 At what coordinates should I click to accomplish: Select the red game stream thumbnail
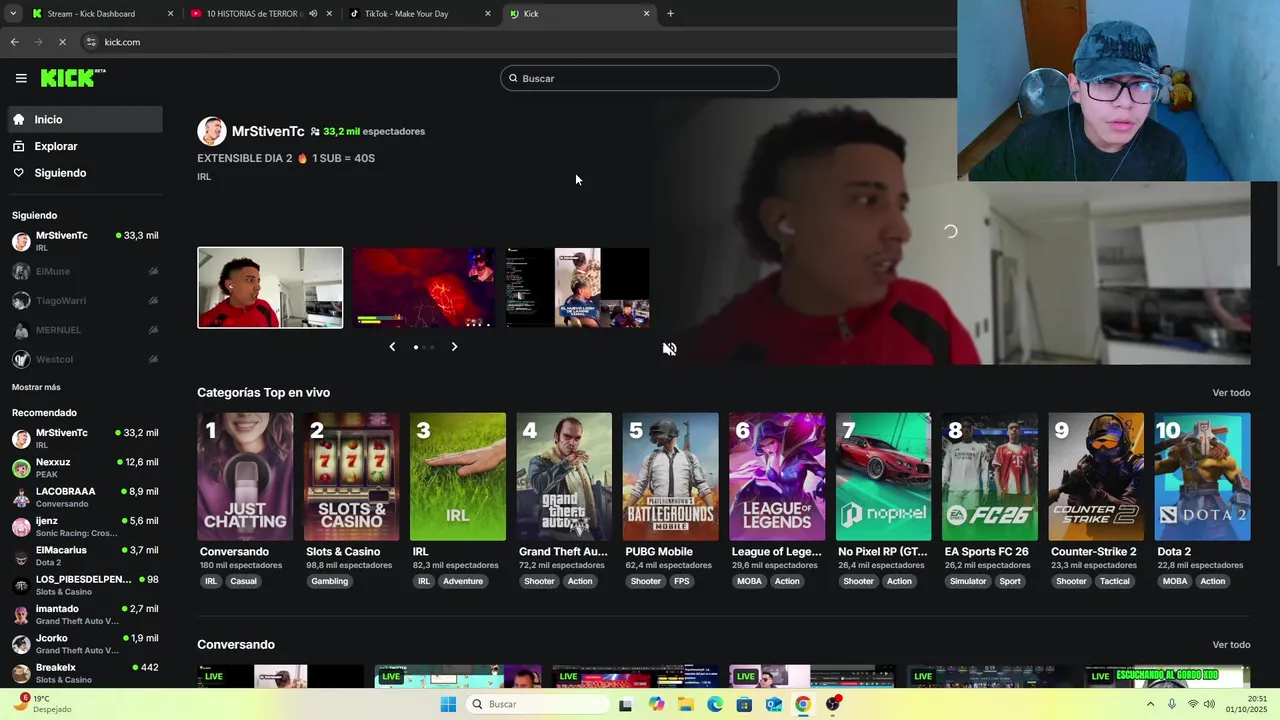423,288
